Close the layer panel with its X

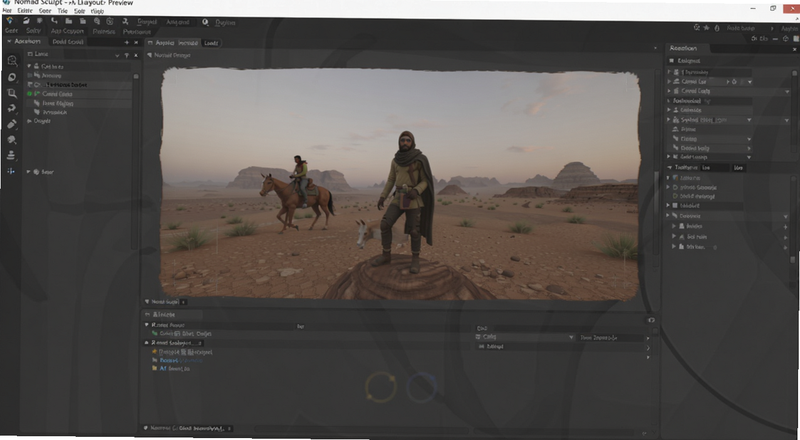[x=136, y=55]
